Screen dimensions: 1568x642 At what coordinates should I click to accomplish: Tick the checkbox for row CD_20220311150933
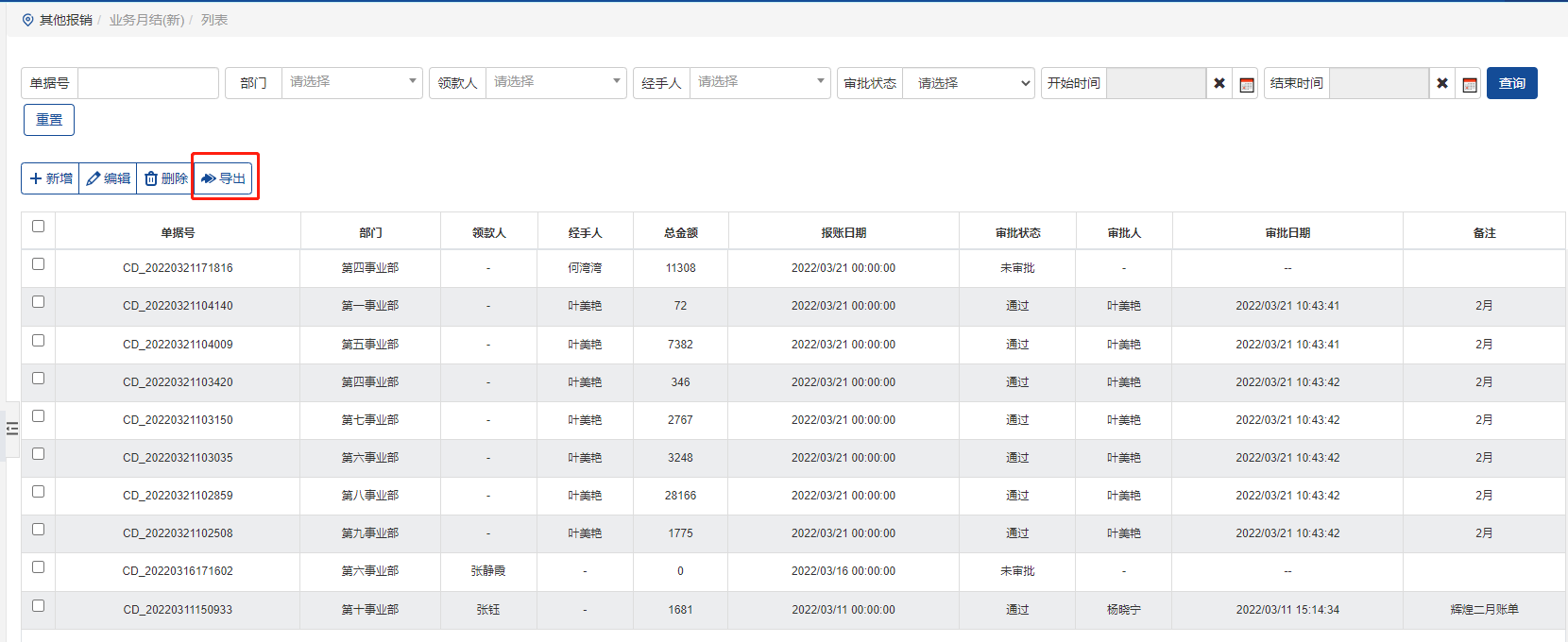click(39, 606)
